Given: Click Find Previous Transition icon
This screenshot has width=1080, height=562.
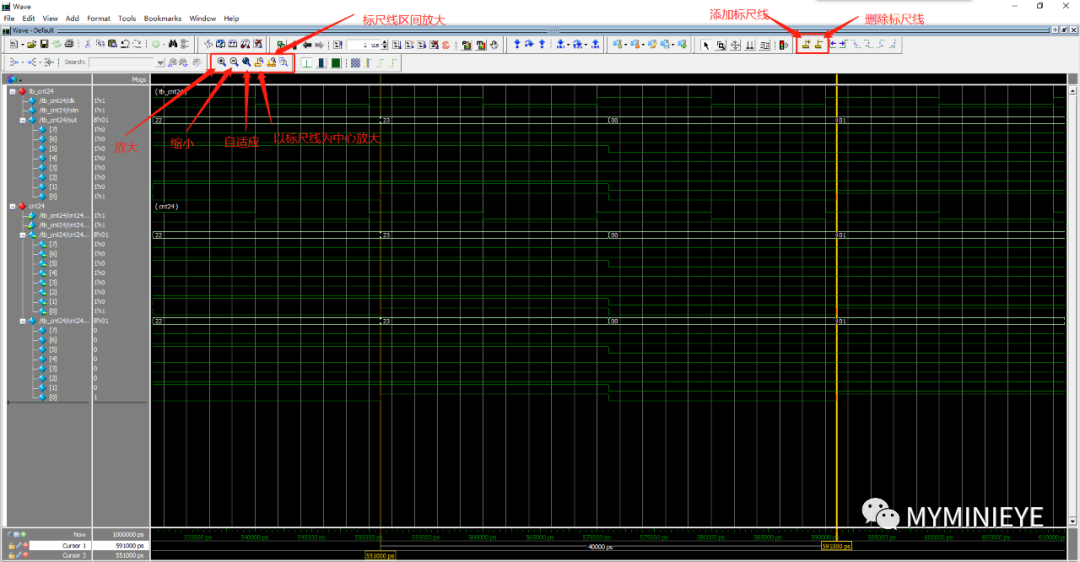Looking at the screenshot, I should [833, 44].
